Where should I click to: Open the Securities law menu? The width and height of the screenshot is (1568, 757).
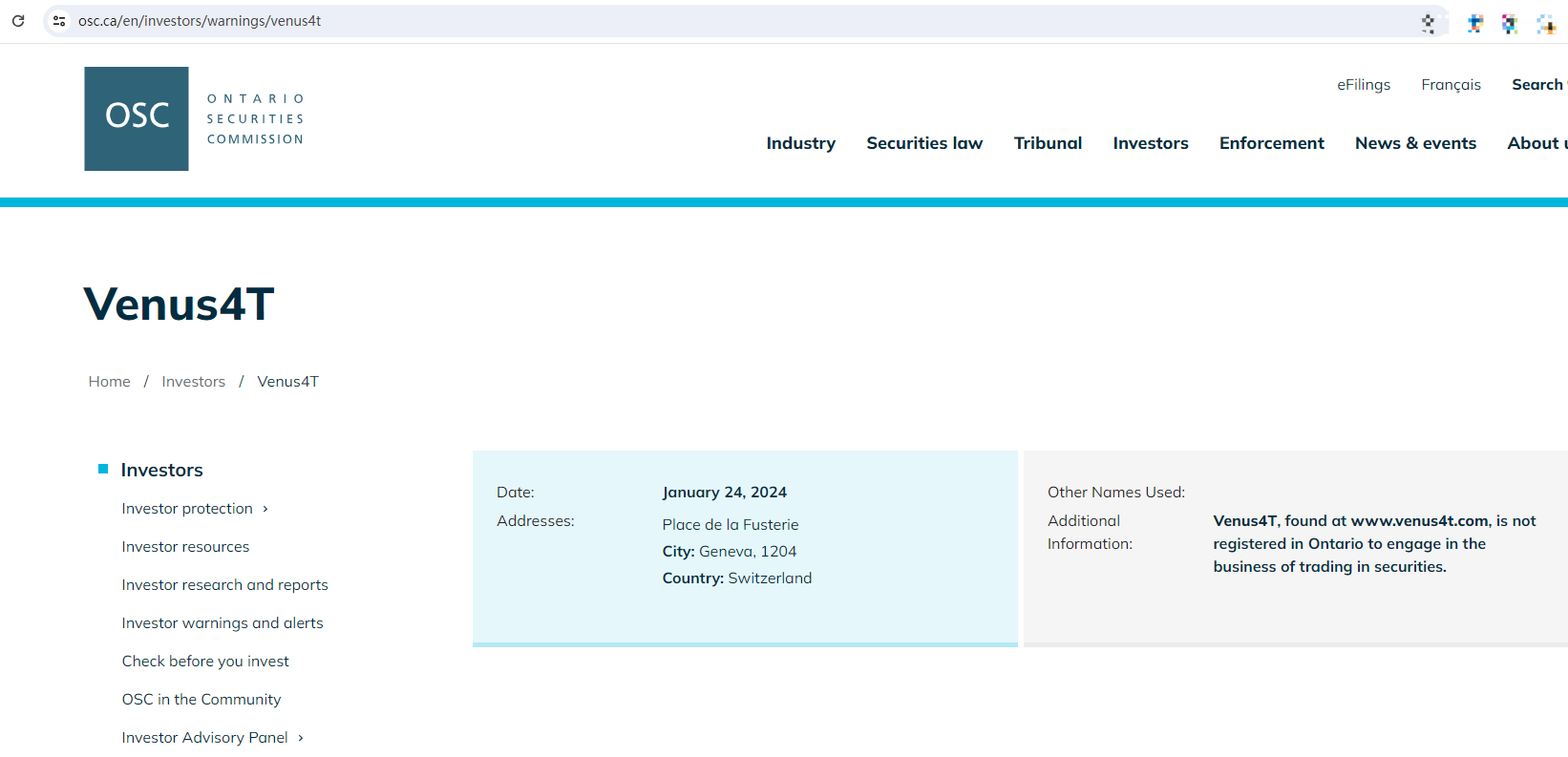coord(924,143)
